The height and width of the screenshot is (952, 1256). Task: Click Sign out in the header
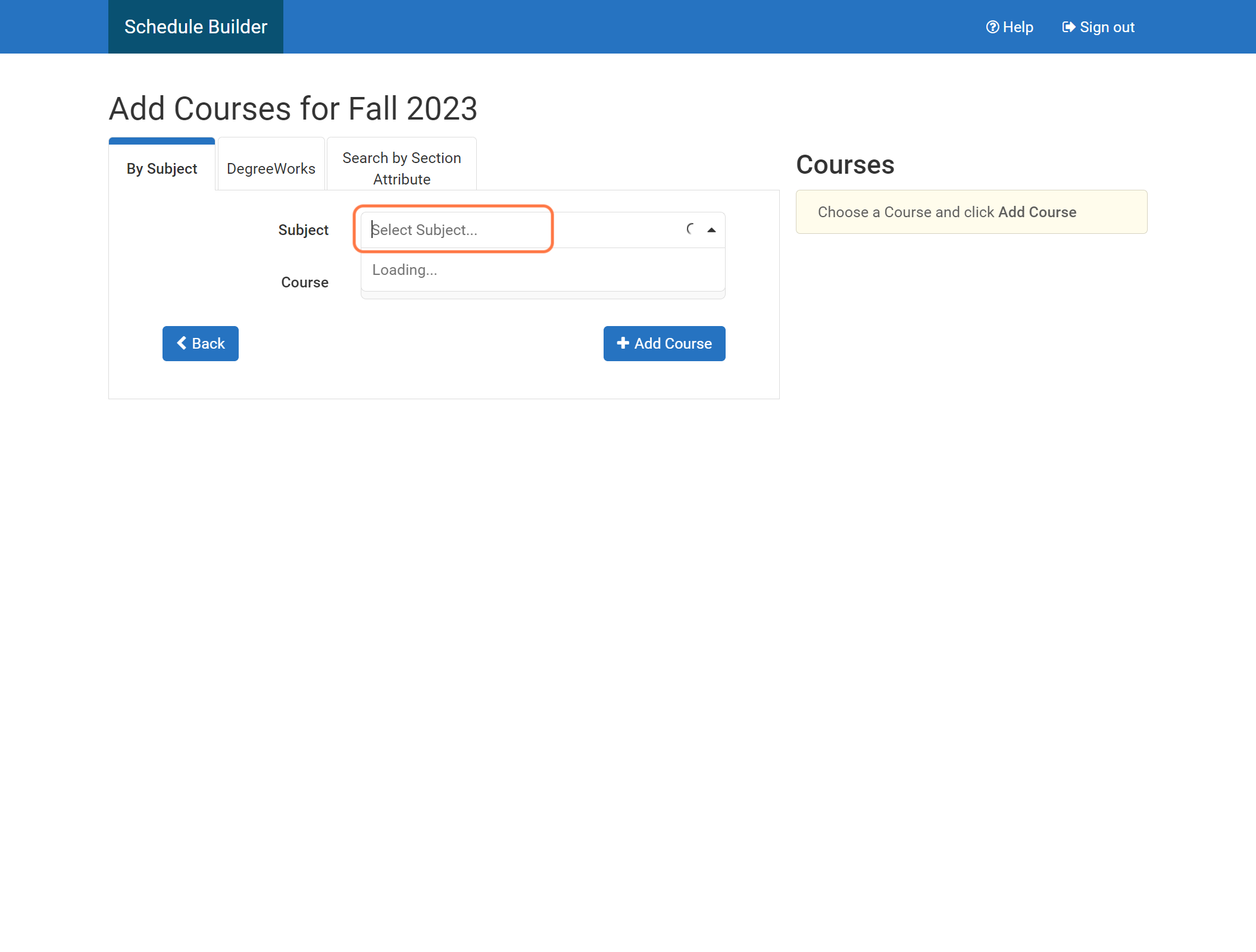click(x=1098, y=27)
